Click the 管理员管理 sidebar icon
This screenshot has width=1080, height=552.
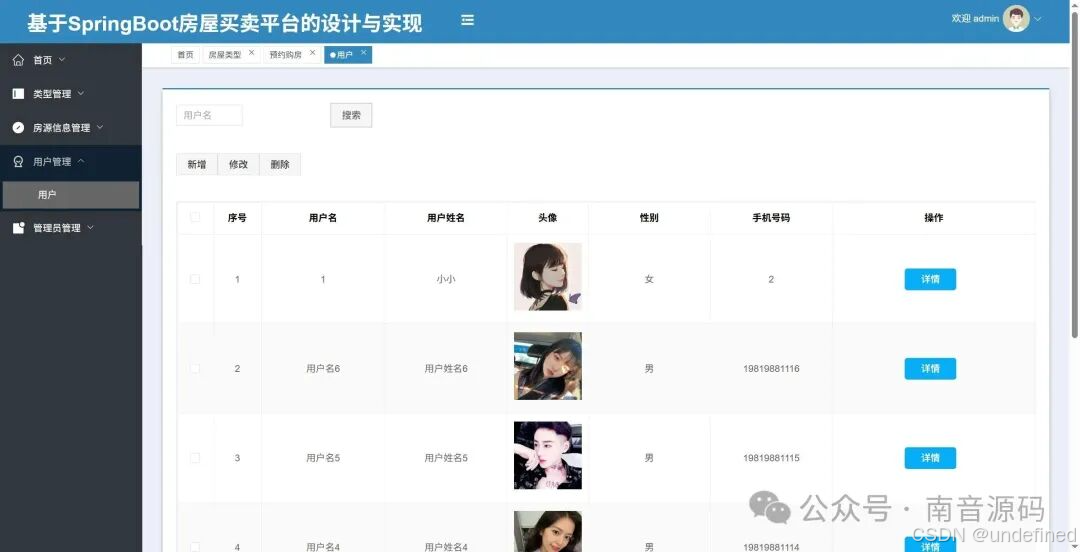tap(19, 227)
